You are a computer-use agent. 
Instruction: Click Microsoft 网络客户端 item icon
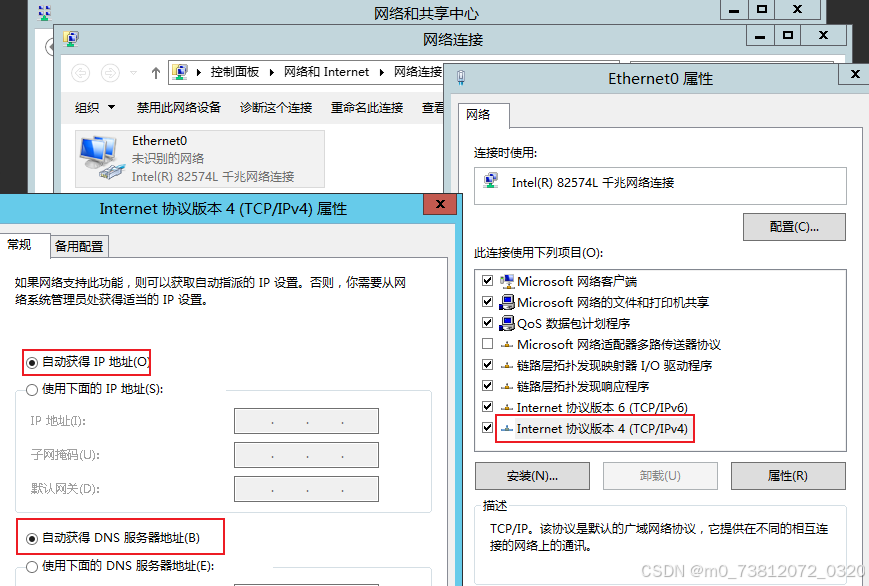coord(507,281)
